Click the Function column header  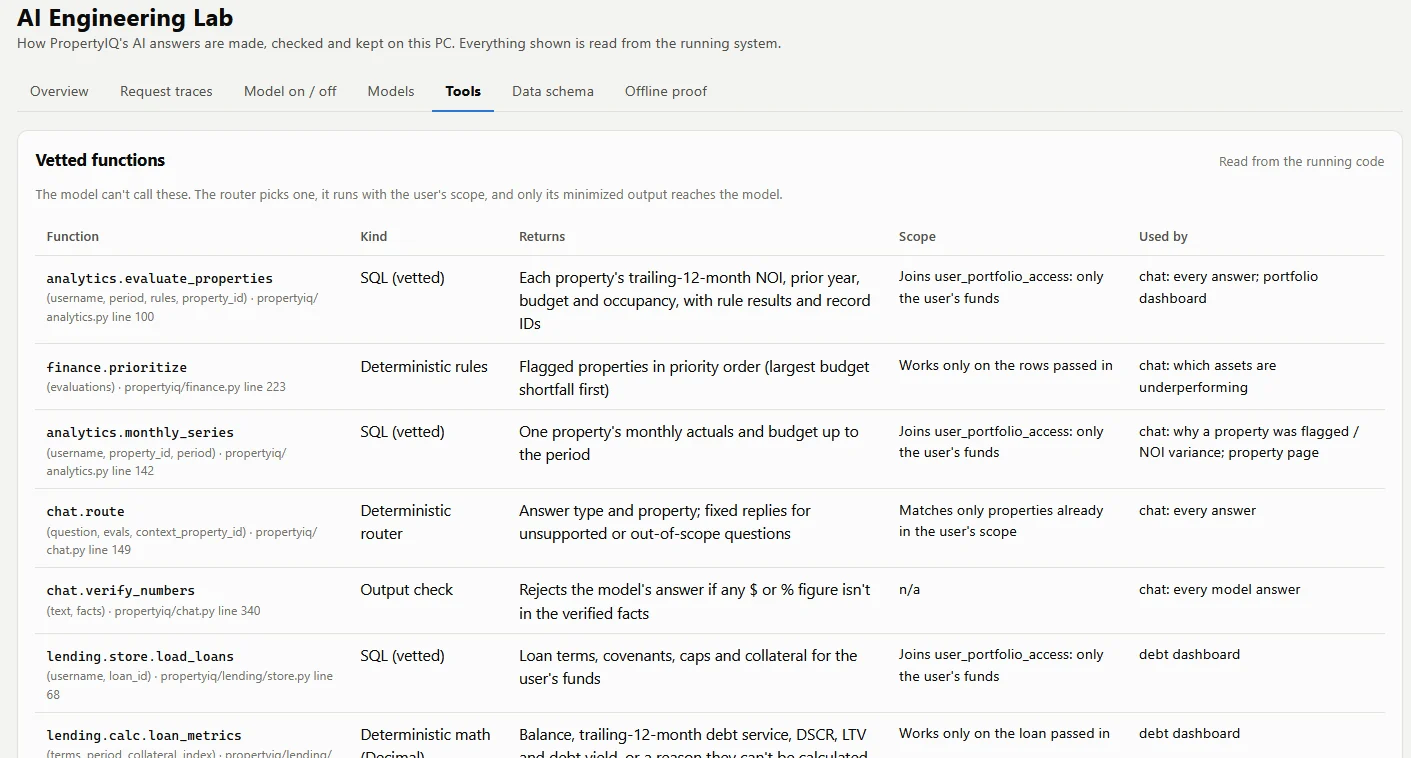73,237
